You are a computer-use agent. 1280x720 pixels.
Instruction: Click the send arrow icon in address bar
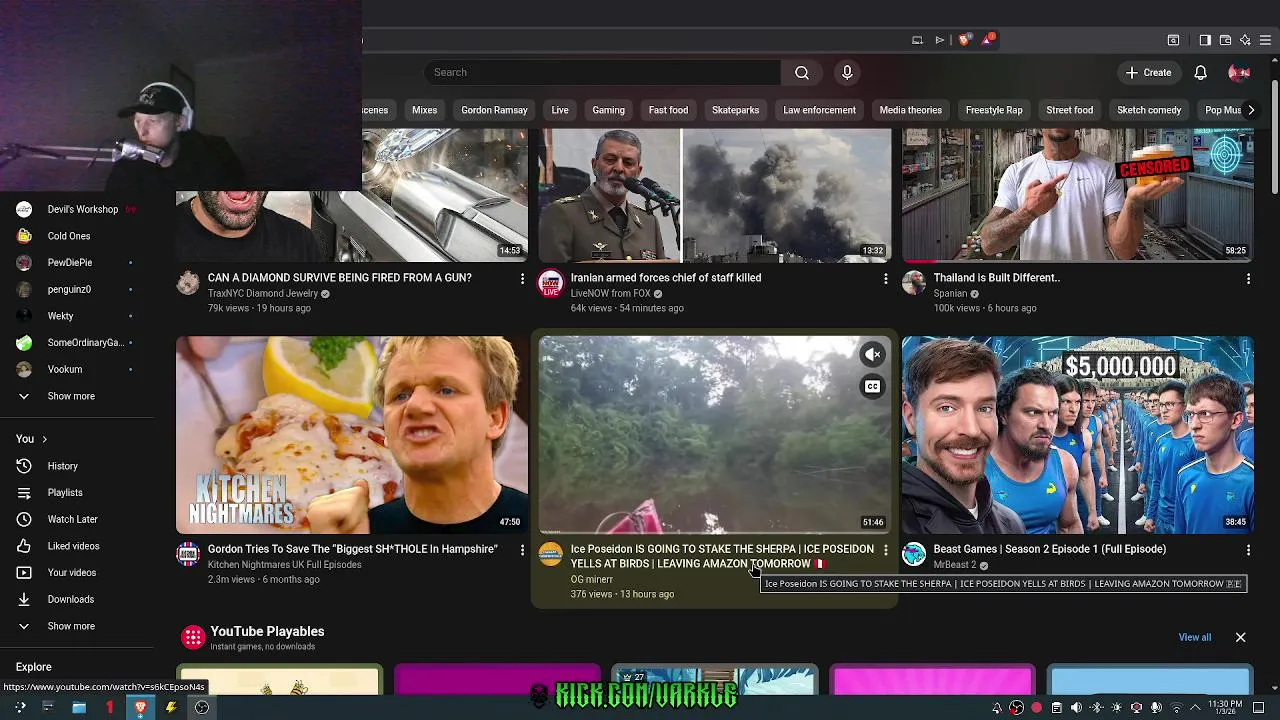(x=940, y=40)
